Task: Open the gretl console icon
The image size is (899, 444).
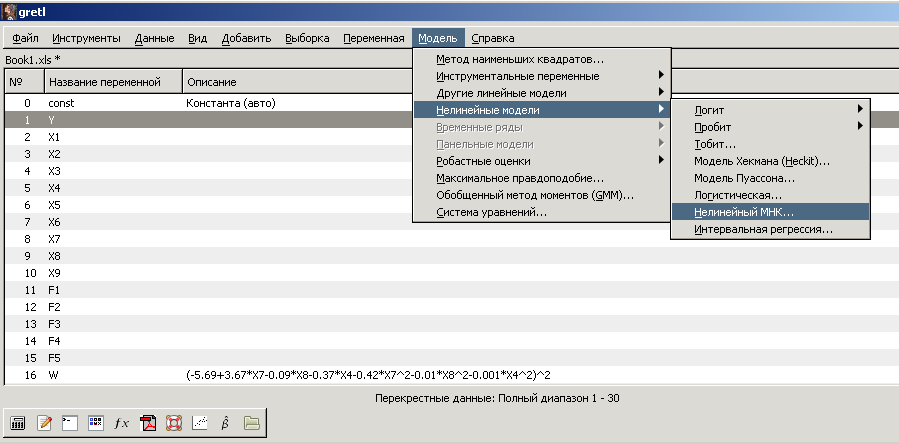Action: tap(70, 423)
